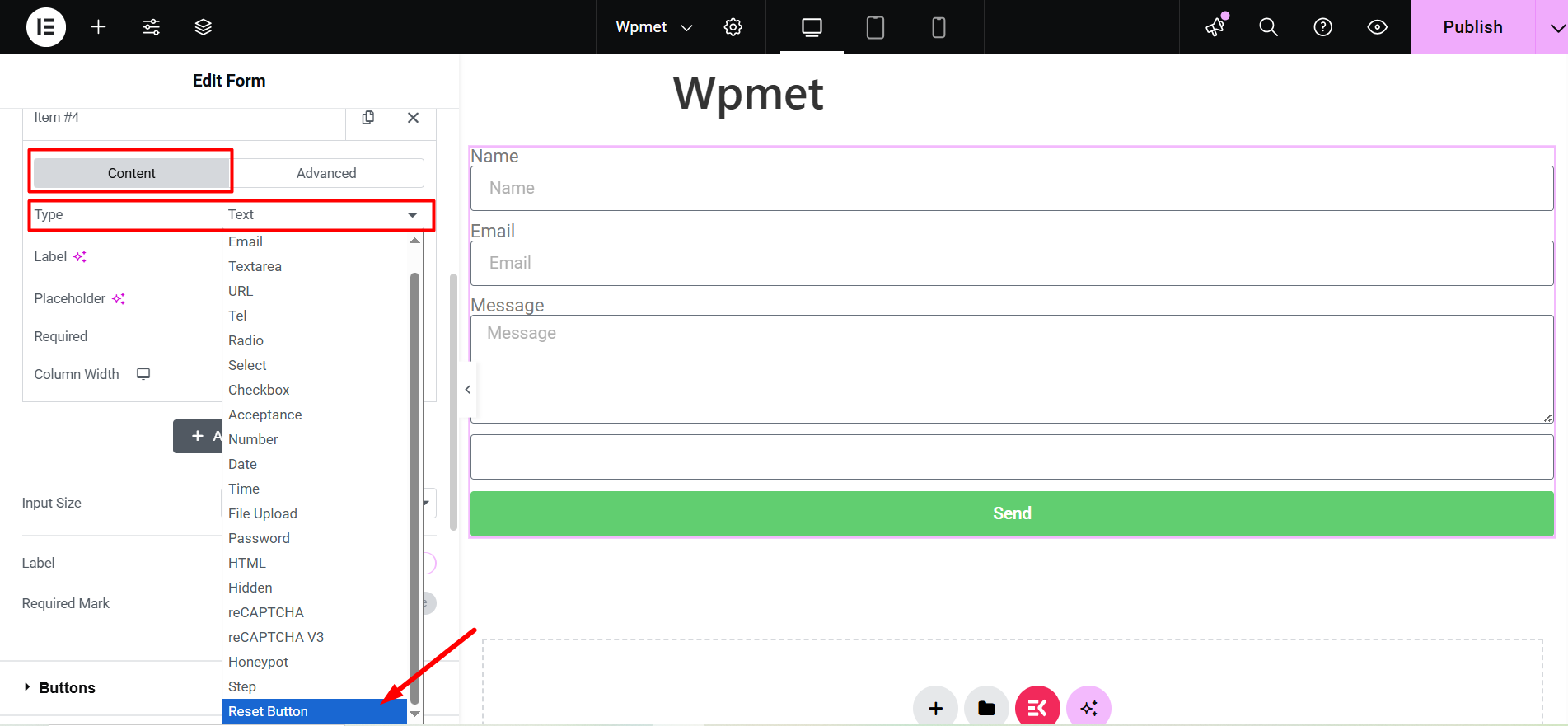Click canvas ElementsKit pink icon
The height and width of the screenshot is (726, 1568).
pos(1037,707)
